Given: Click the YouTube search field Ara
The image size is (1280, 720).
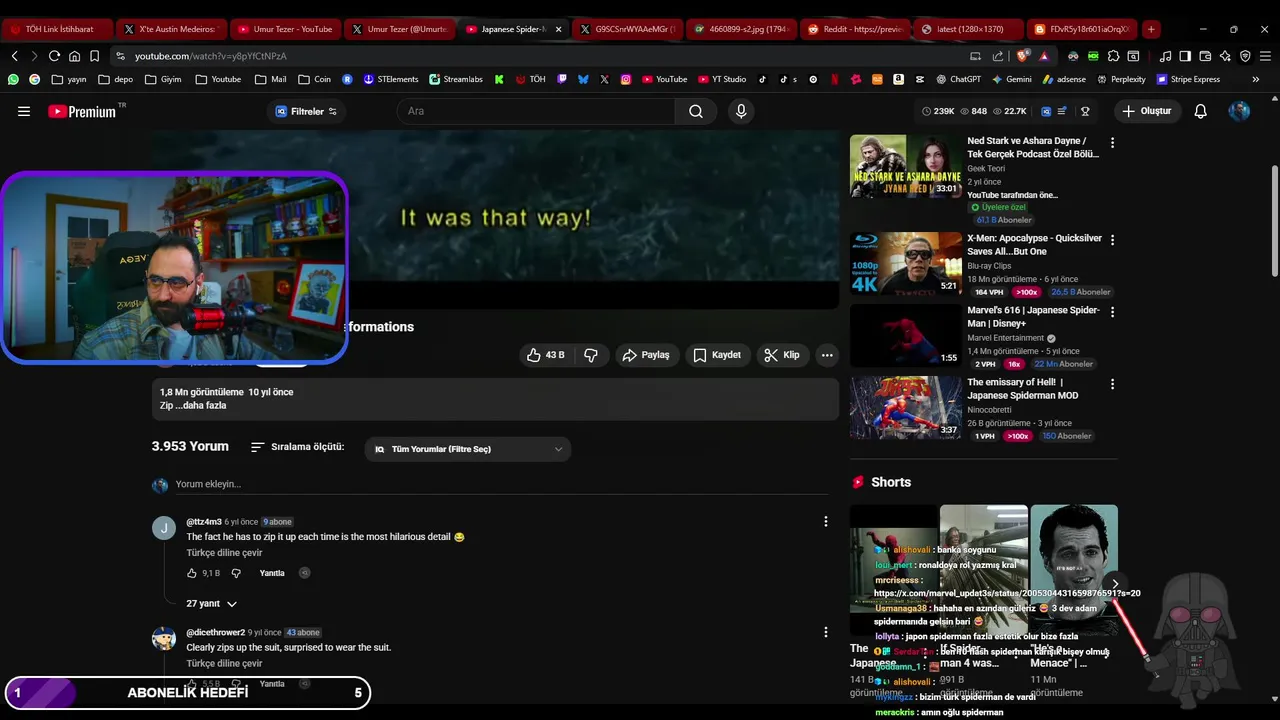Looking at the screenshot, I should click(536, 111).
